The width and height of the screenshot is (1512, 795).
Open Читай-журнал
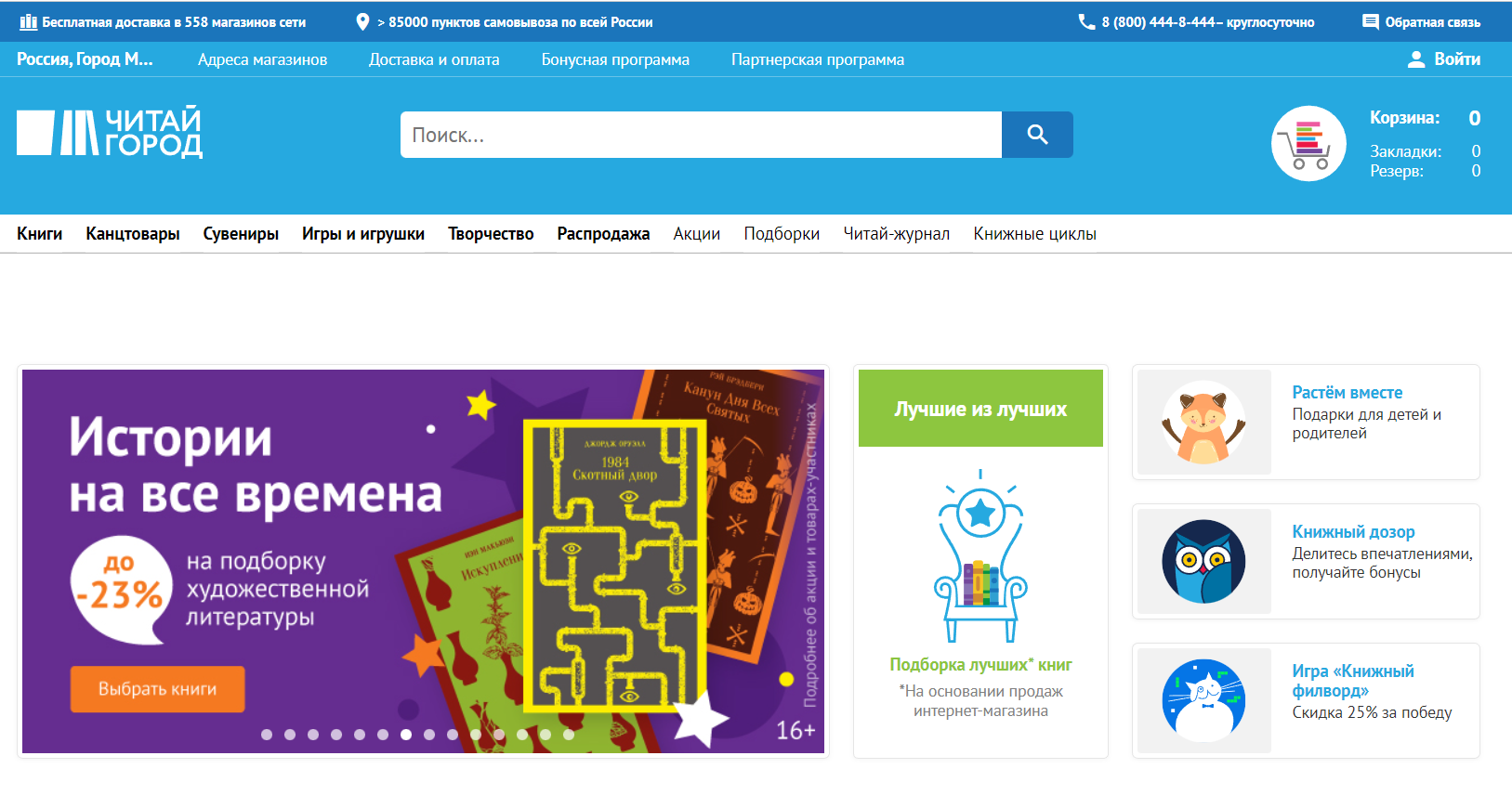tap(897, 234)
